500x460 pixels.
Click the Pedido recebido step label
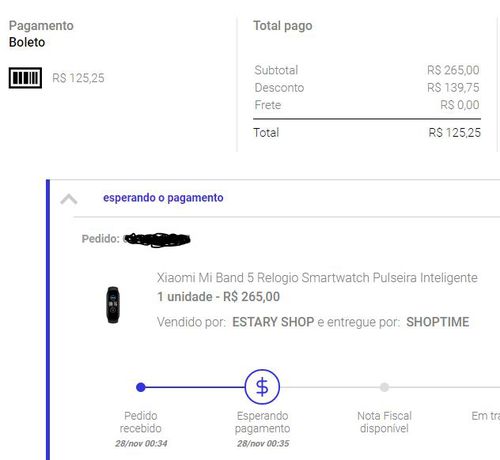[141, 422]
